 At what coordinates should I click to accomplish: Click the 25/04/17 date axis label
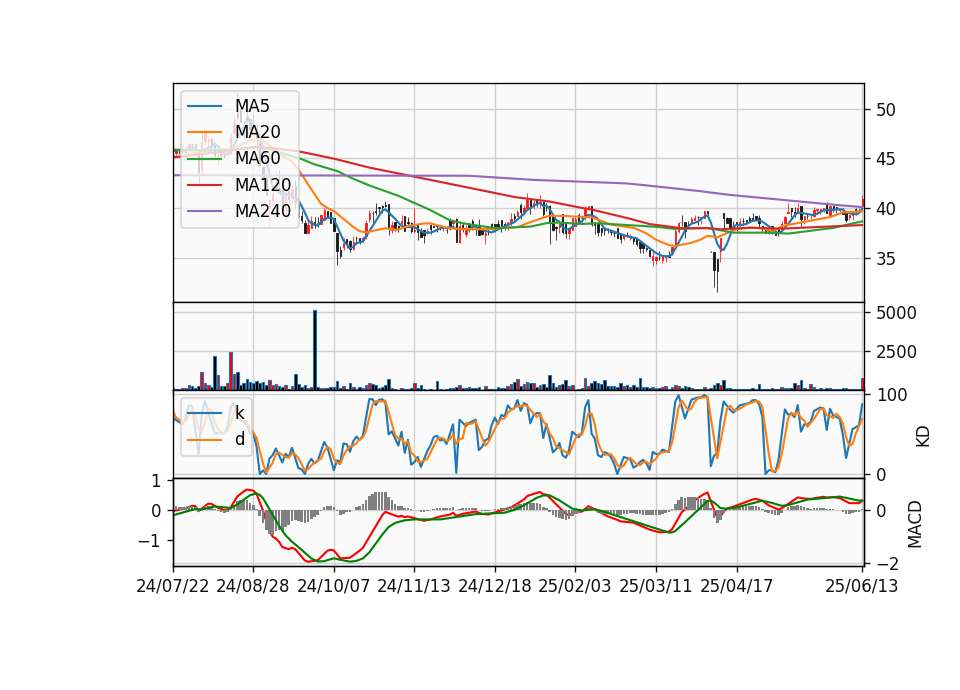click(737, 586)
